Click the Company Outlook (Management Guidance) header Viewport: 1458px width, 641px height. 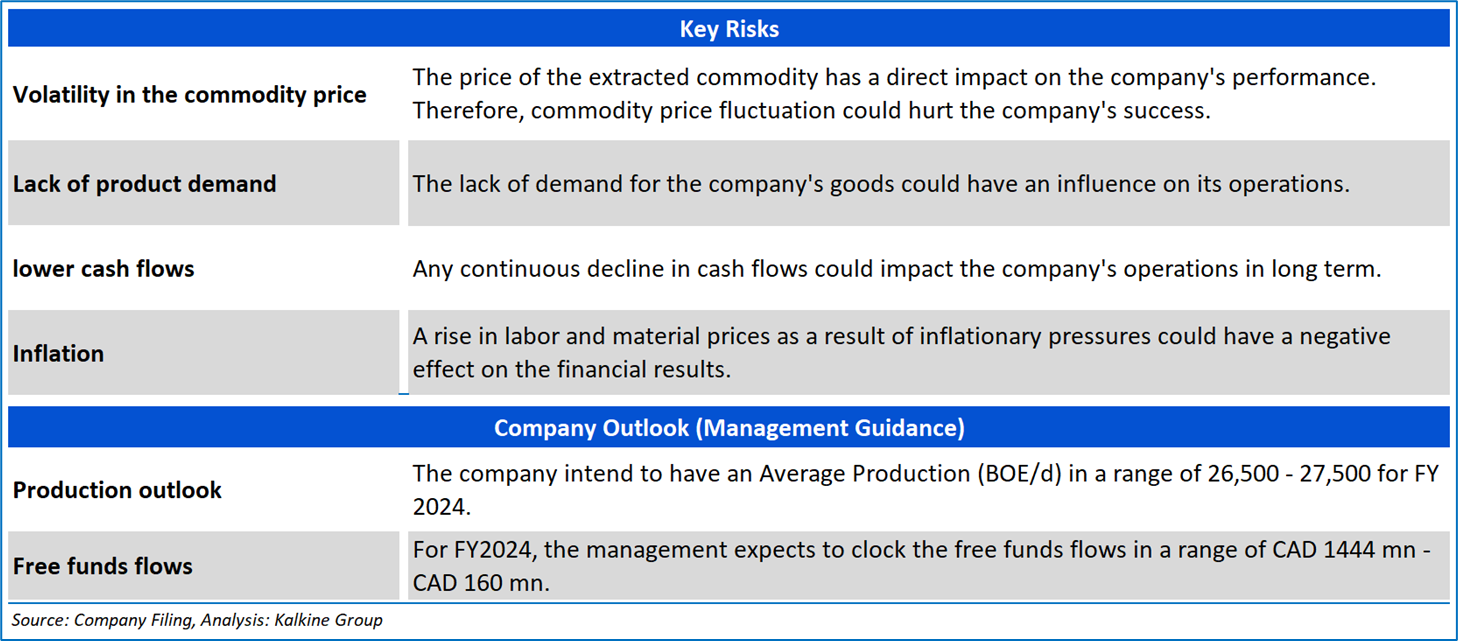728,428
